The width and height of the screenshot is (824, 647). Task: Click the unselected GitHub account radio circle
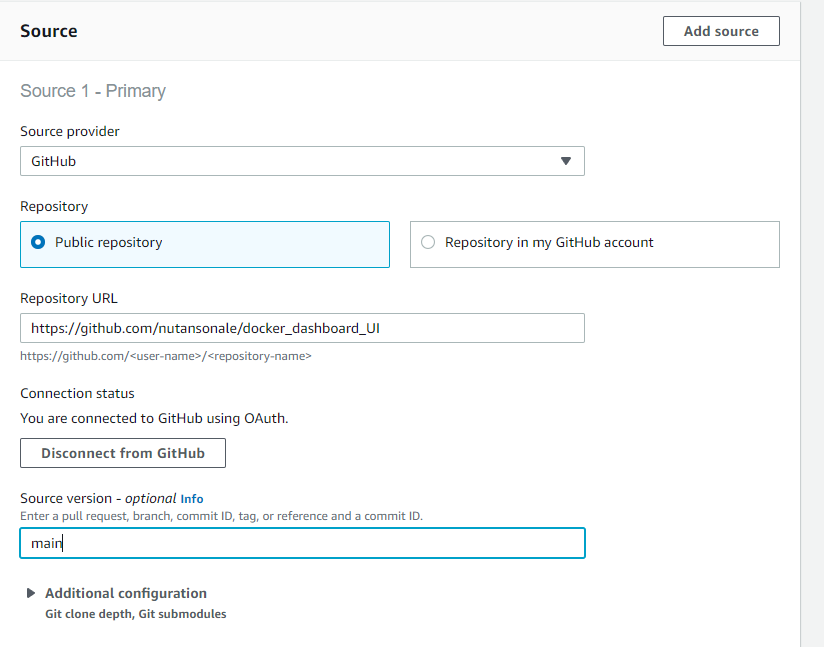428,242
